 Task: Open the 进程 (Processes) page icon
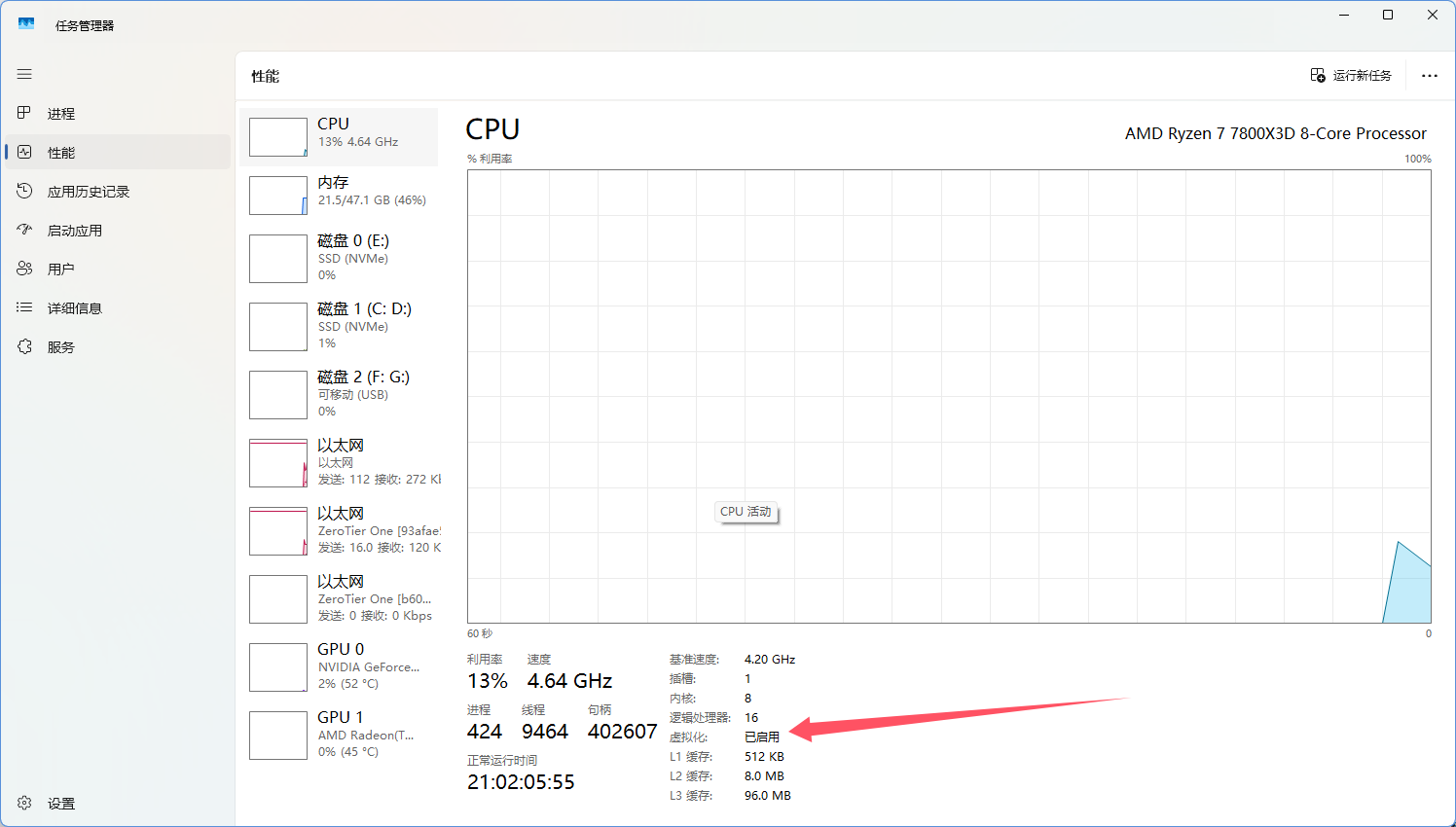point(24,113)
